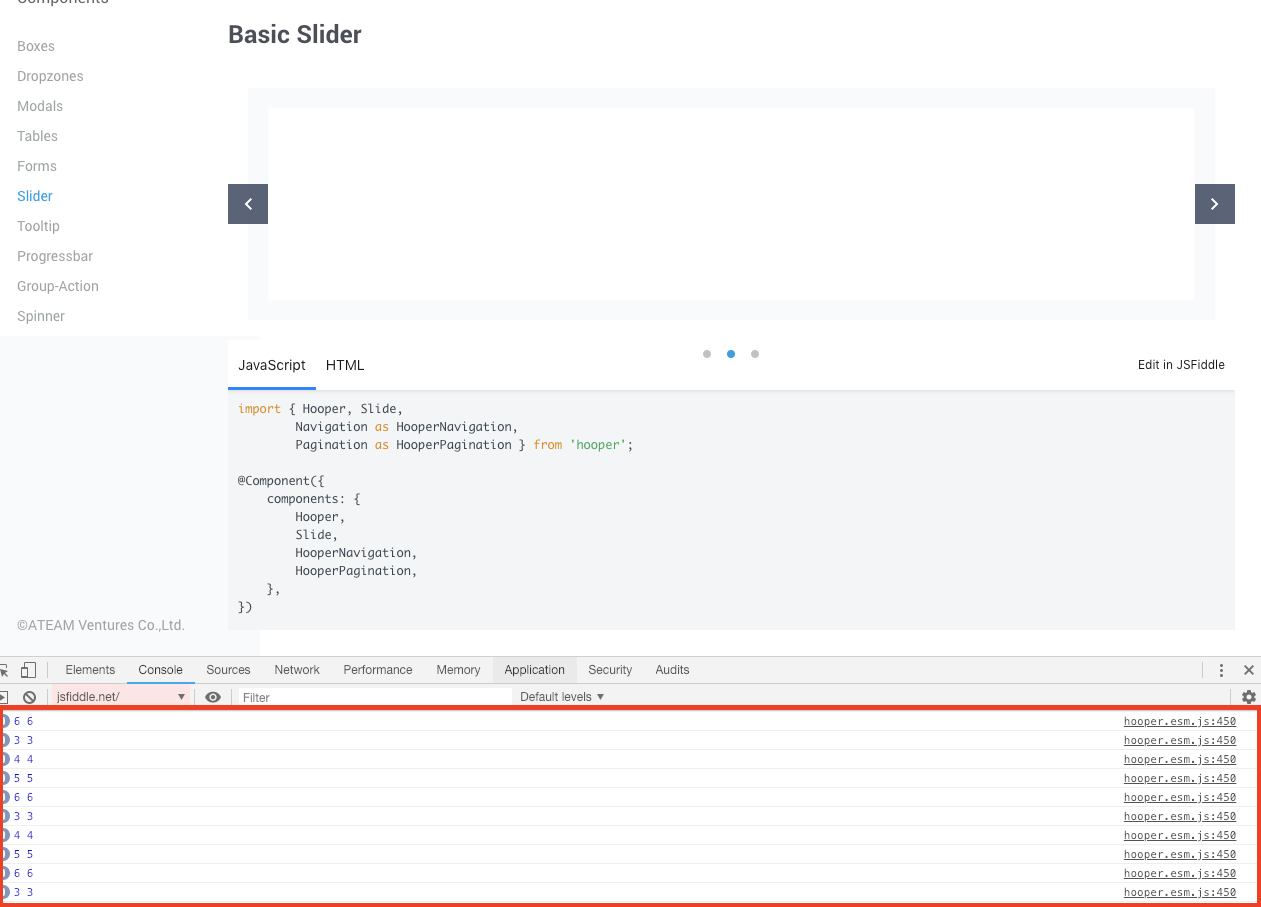Click 'Pagination as HooperPagination' code line
The image size is (1261, 907).
click(x=403, y=445)
